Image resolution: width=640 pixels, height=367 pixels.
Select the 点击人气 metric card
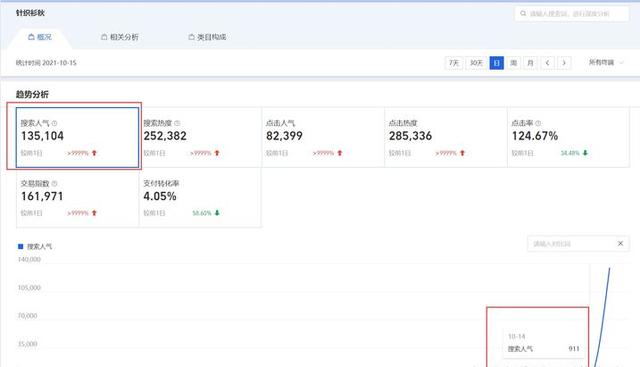pos(323,137)
